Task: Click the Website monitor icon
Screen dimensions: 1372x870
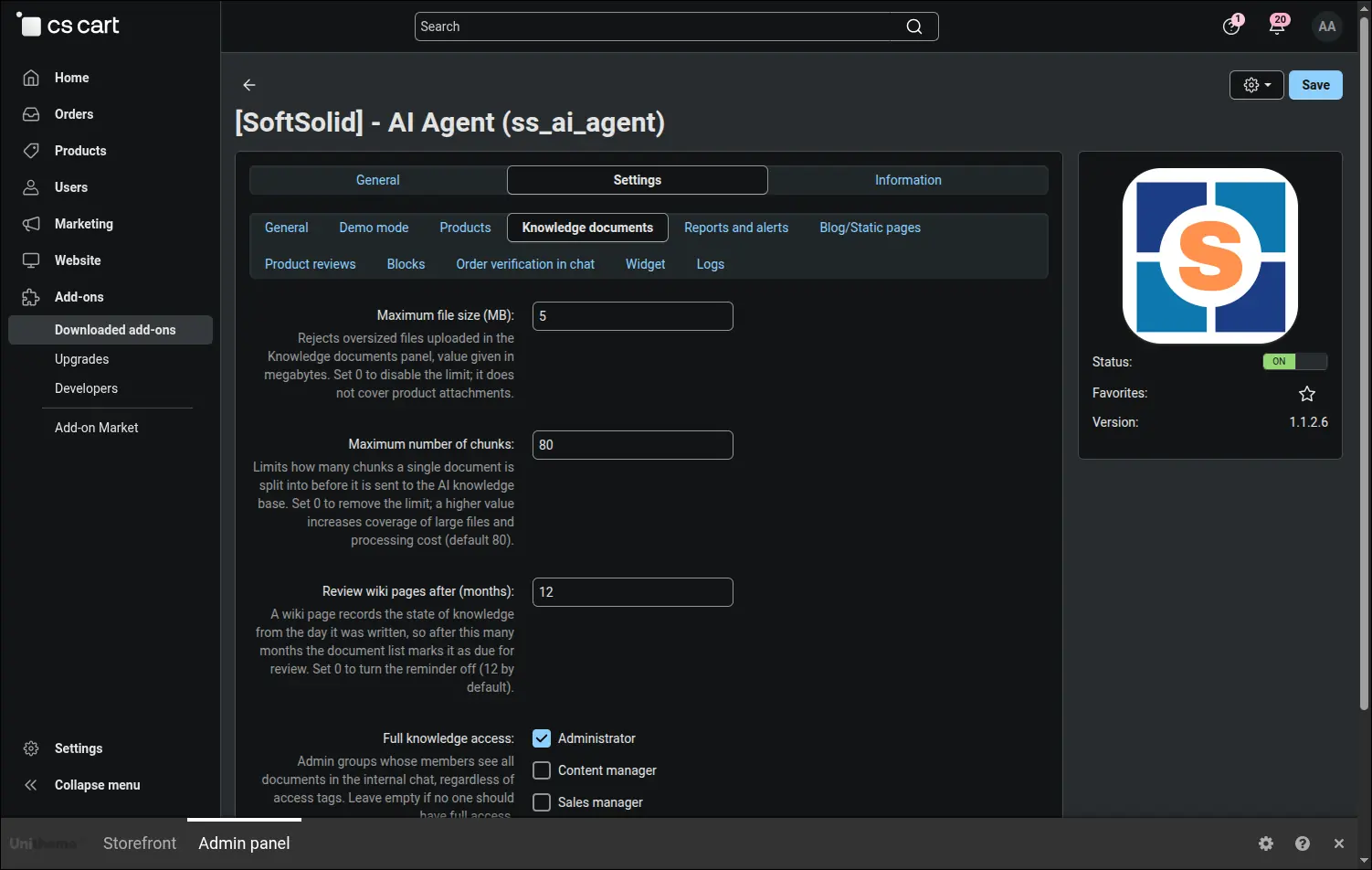Action: pos(31,260)
